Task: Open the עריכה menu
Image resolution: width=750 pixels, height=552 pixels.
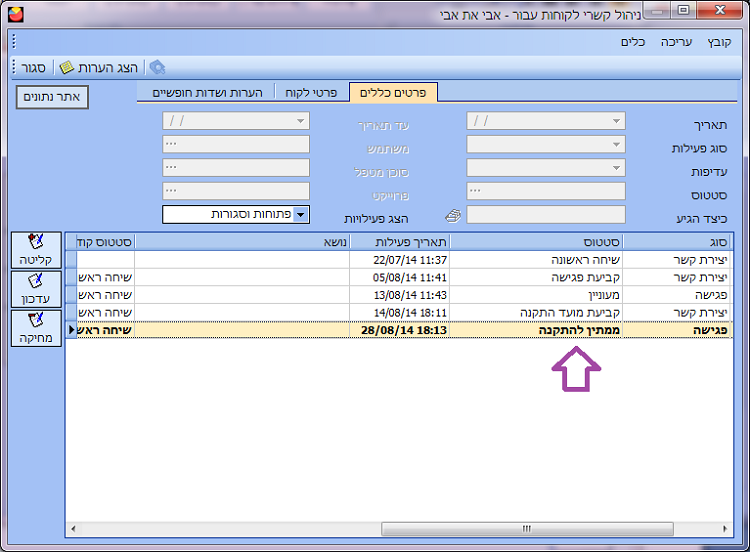Action: (676, 42)
